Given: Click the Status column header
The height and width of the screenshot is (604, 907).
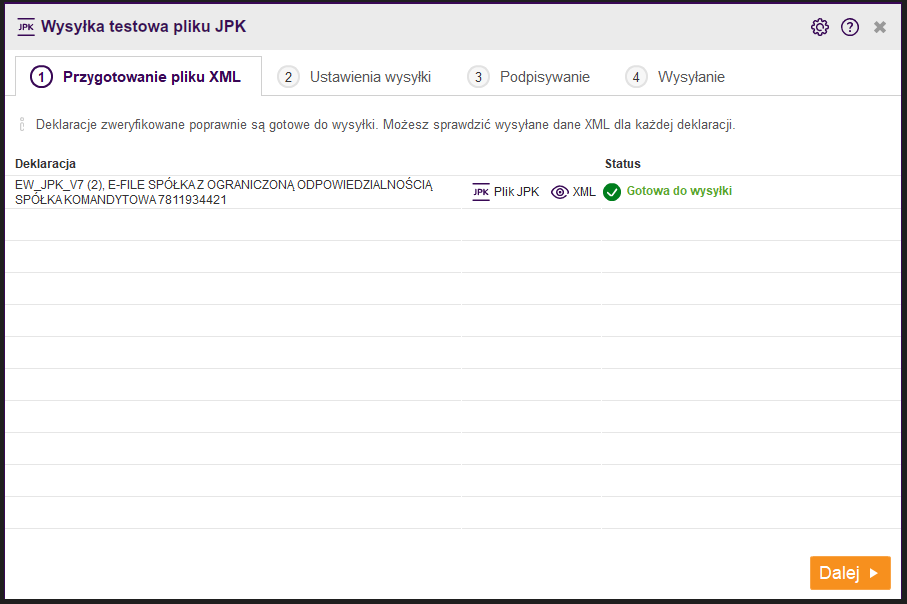Looking at the screenshot, I should tap(622, 164).
